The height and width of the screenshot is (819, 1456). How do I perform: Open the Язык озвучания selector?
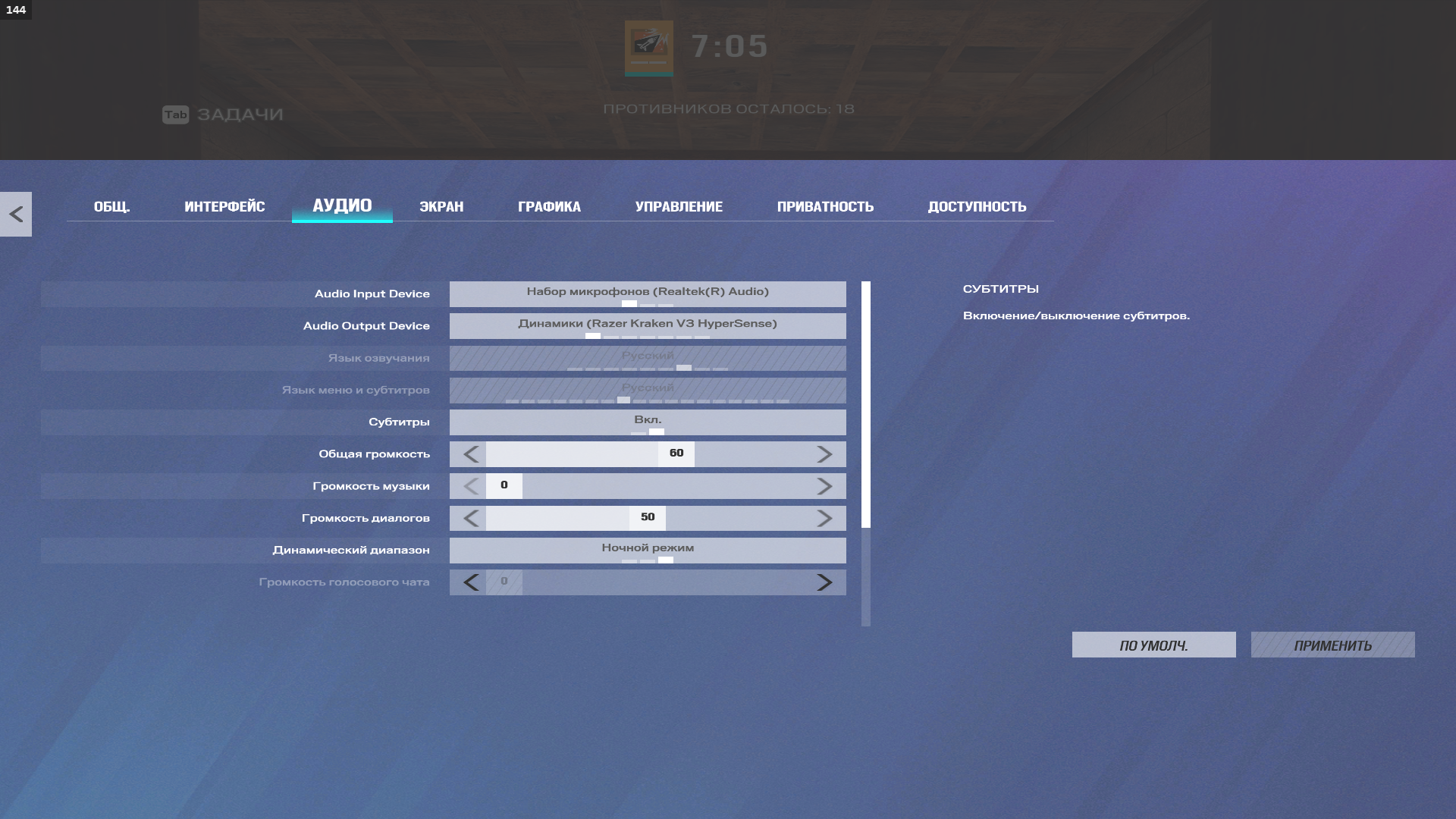648,358
